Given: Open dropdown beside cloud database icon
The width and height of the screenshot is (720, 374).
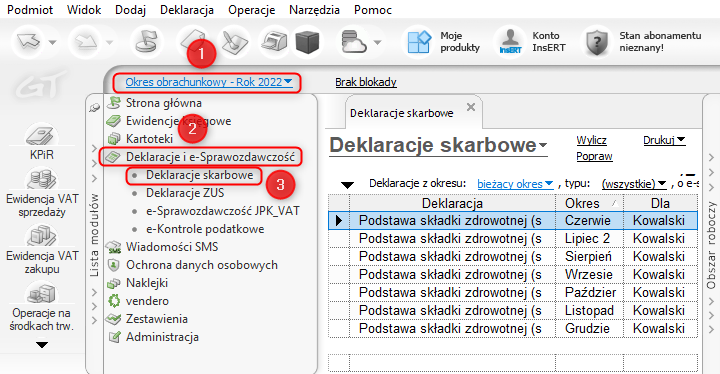Looking at the screenshot, I should pos(377,42).
